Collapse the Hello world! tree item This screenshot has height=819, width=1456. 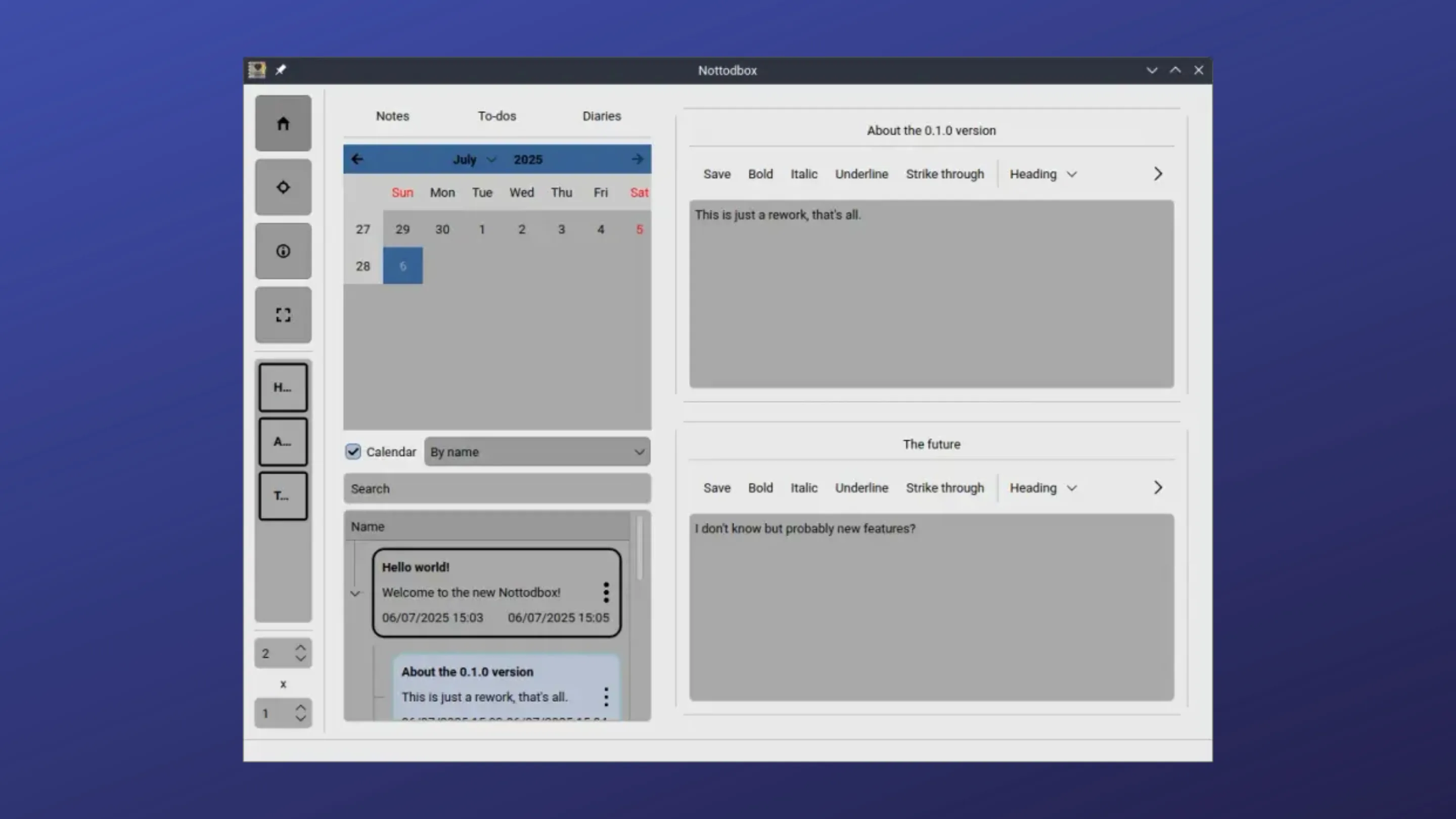click(355, 594)
